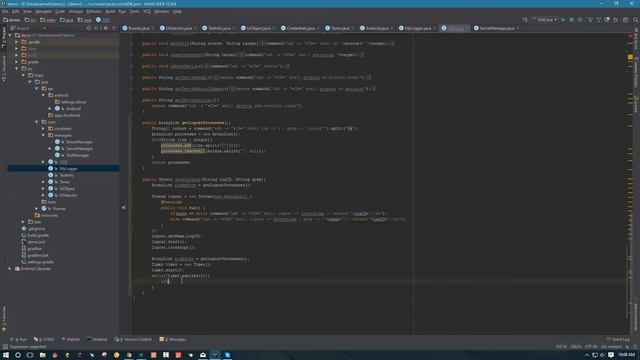This screenshot has height=360, width=640.
Task: Open the run configuration dropdown
Action: 545,20
